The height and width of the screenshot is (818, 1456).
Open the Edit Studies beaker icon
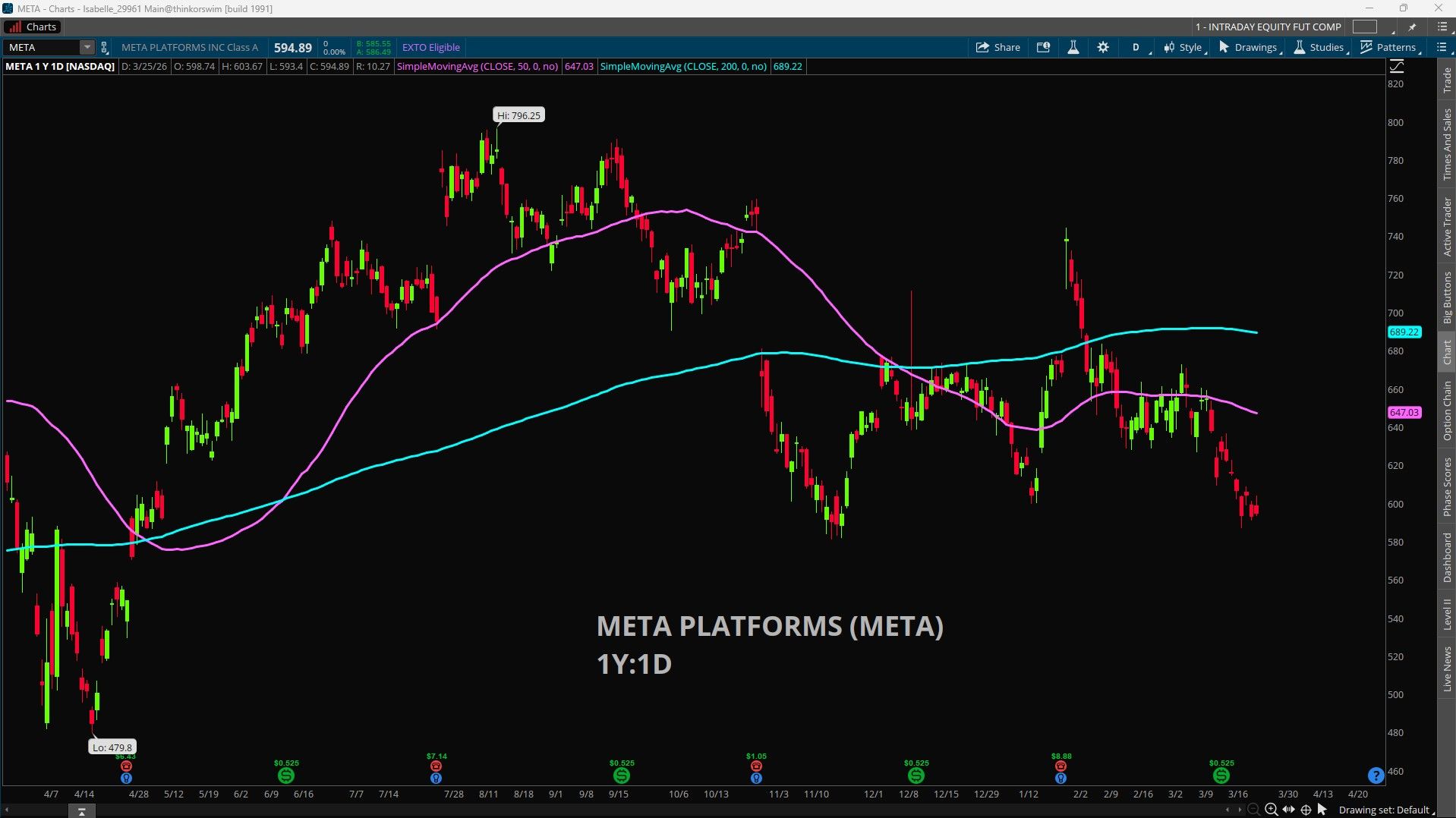(x=1073, y=47)
